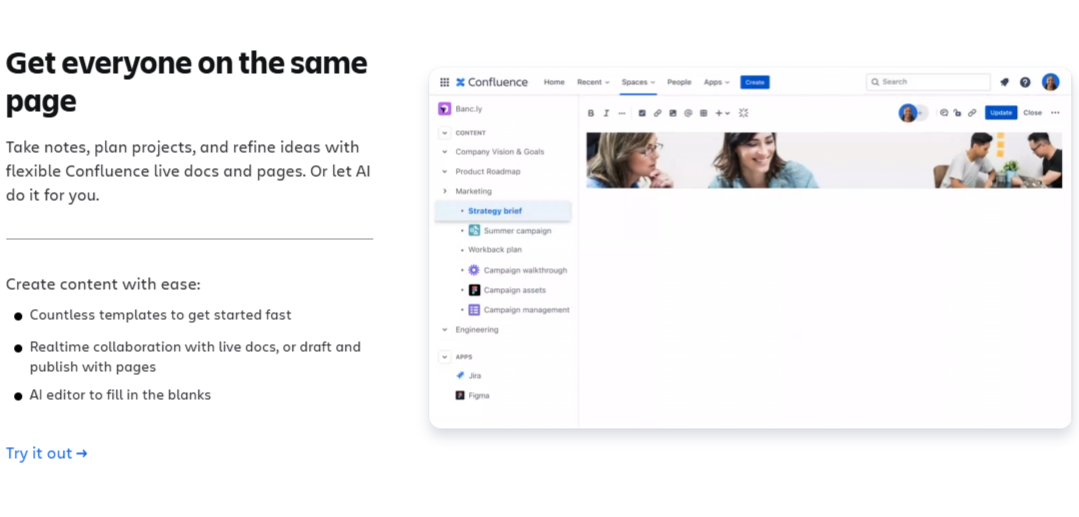Toggle italic formatting in editor toolbar
Viewport: 1079px width, 517px height.
tap(606, 113)
